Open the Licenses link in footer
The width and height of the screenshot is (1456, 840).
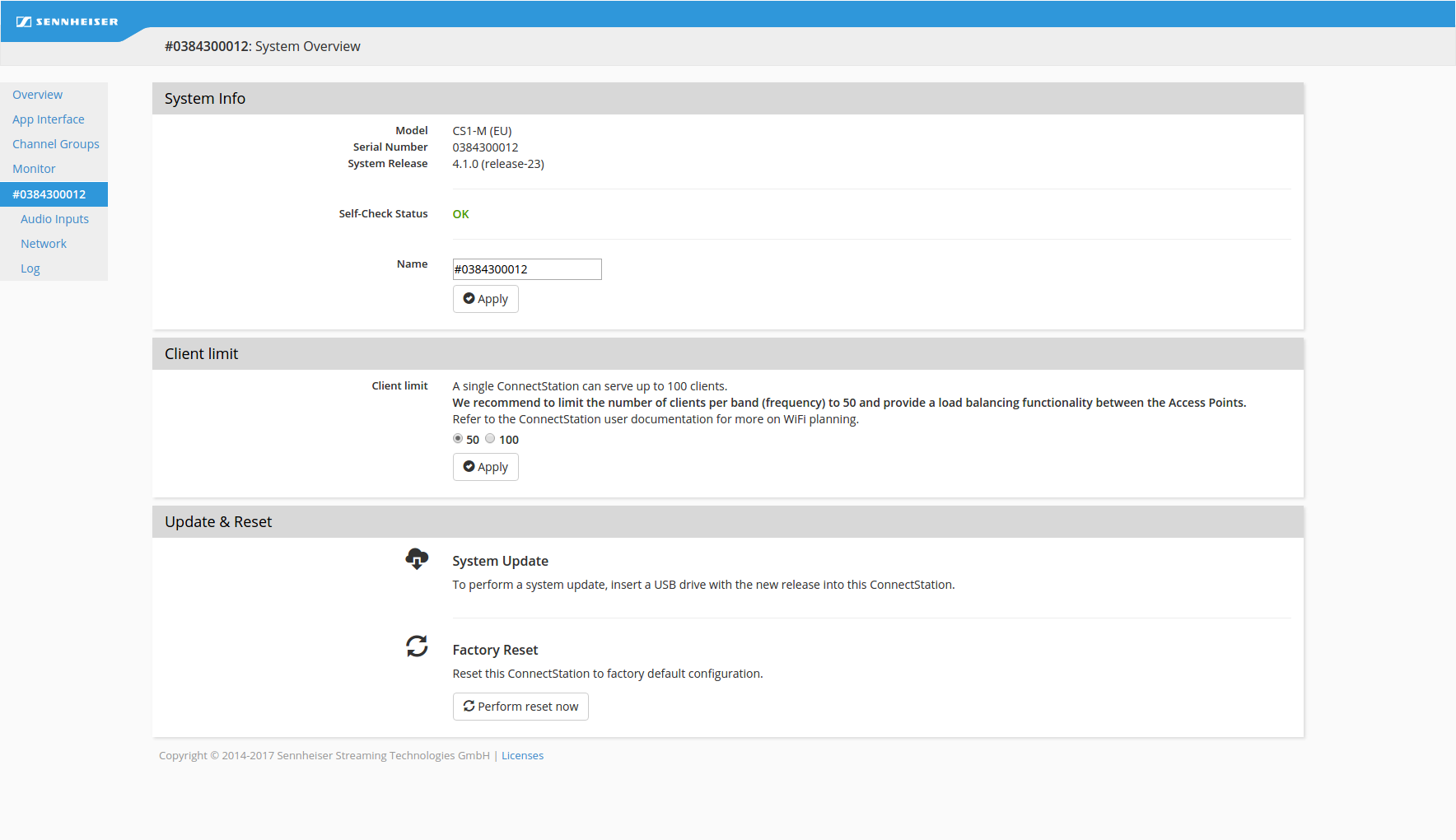(x=522, y=756)
